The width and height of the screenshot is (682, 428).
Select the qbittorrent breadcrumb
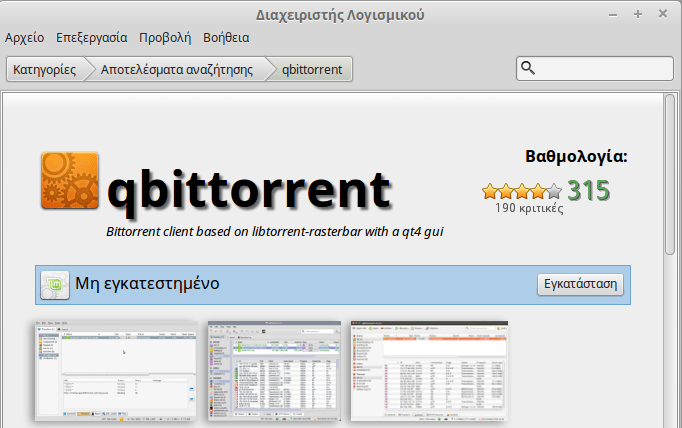(312, 70)
